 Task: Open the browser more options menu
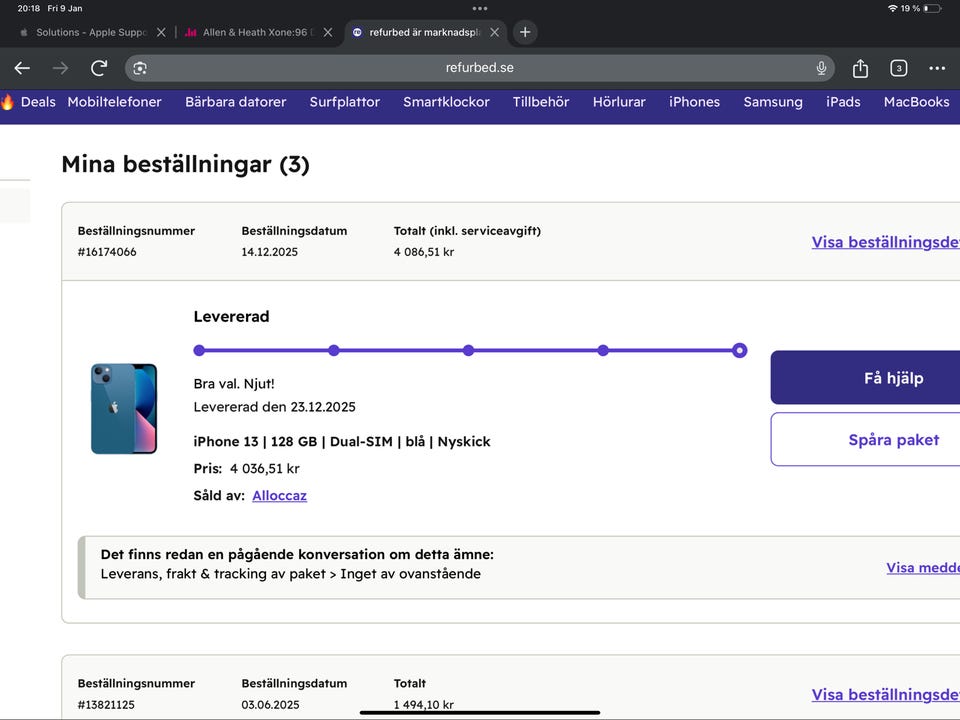click(937, 68)
